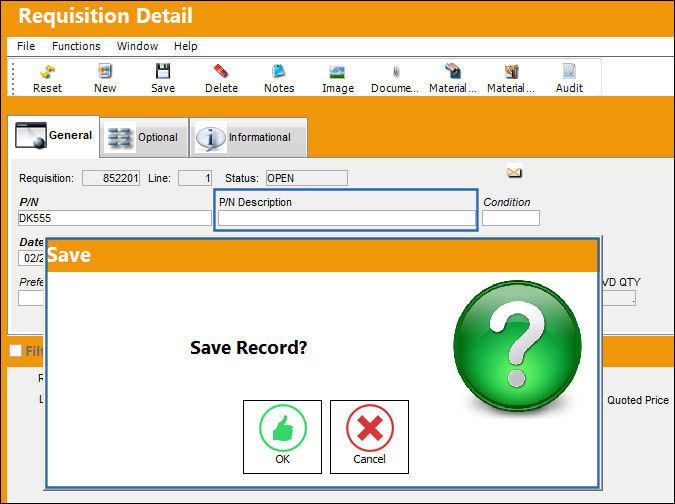Click the Save floppy disk toolbar icon
This screenshot has height=504, width=675.
pos(163,78)
